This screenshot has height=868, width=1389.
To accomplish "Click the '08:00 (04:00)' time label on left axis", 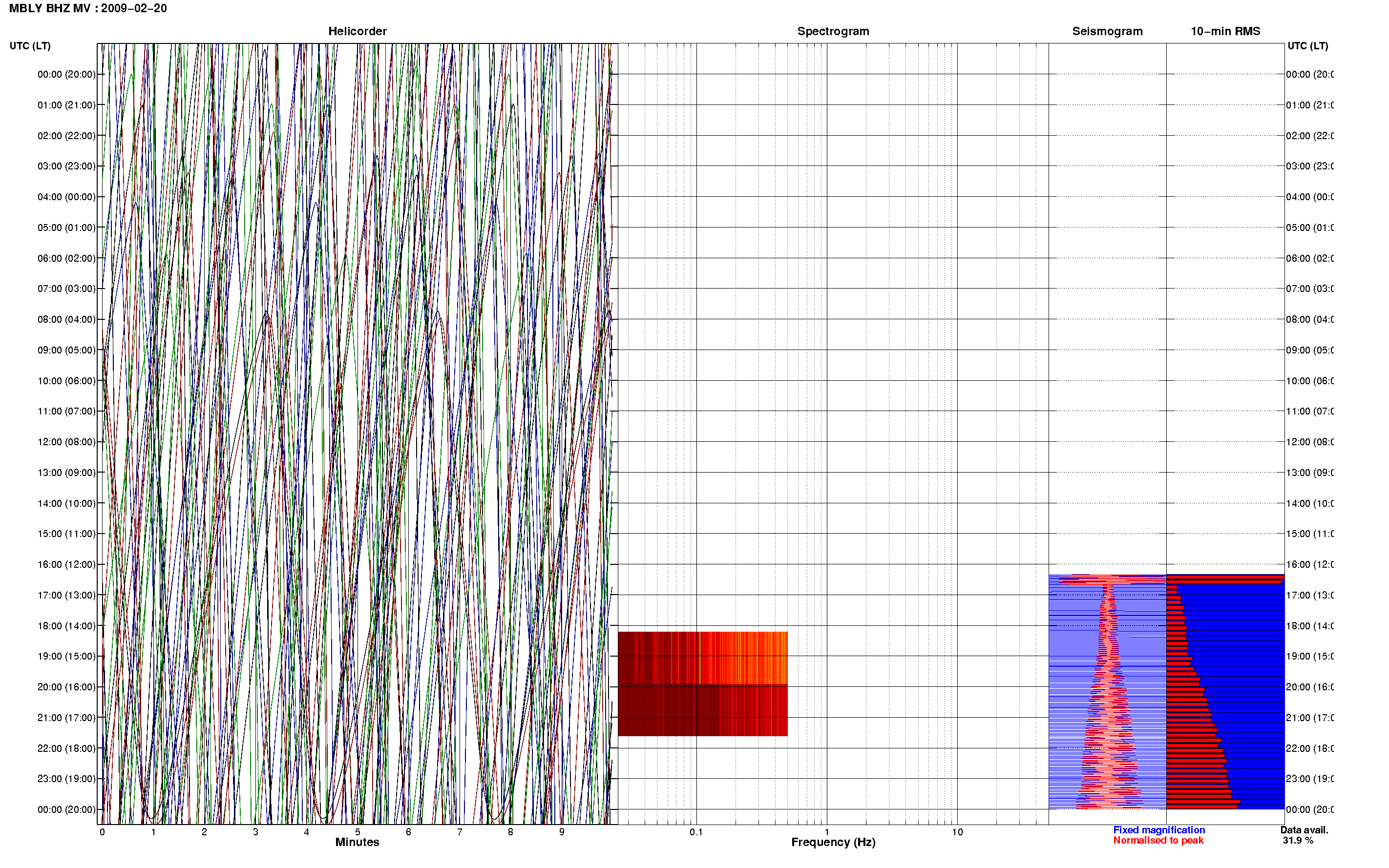I will (x=66, y=320).
